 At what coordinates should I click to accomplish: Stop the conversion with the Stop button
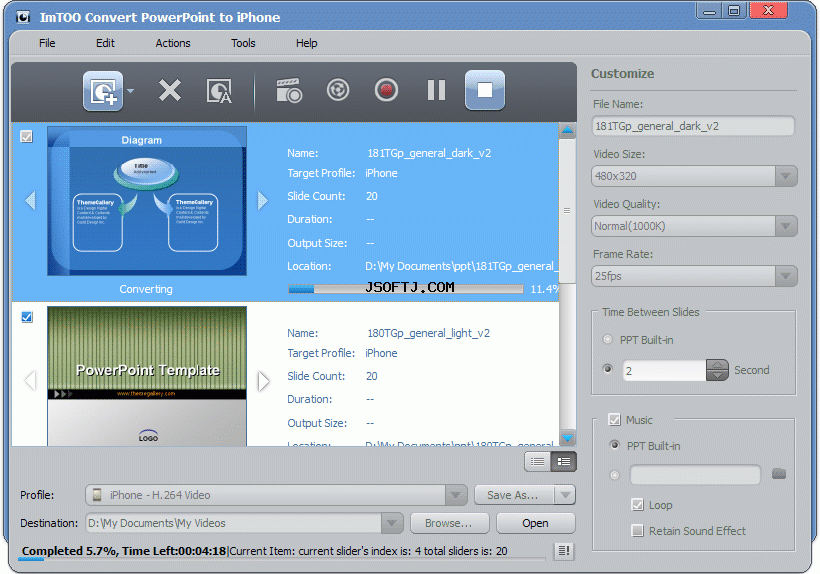pos(485,90)
